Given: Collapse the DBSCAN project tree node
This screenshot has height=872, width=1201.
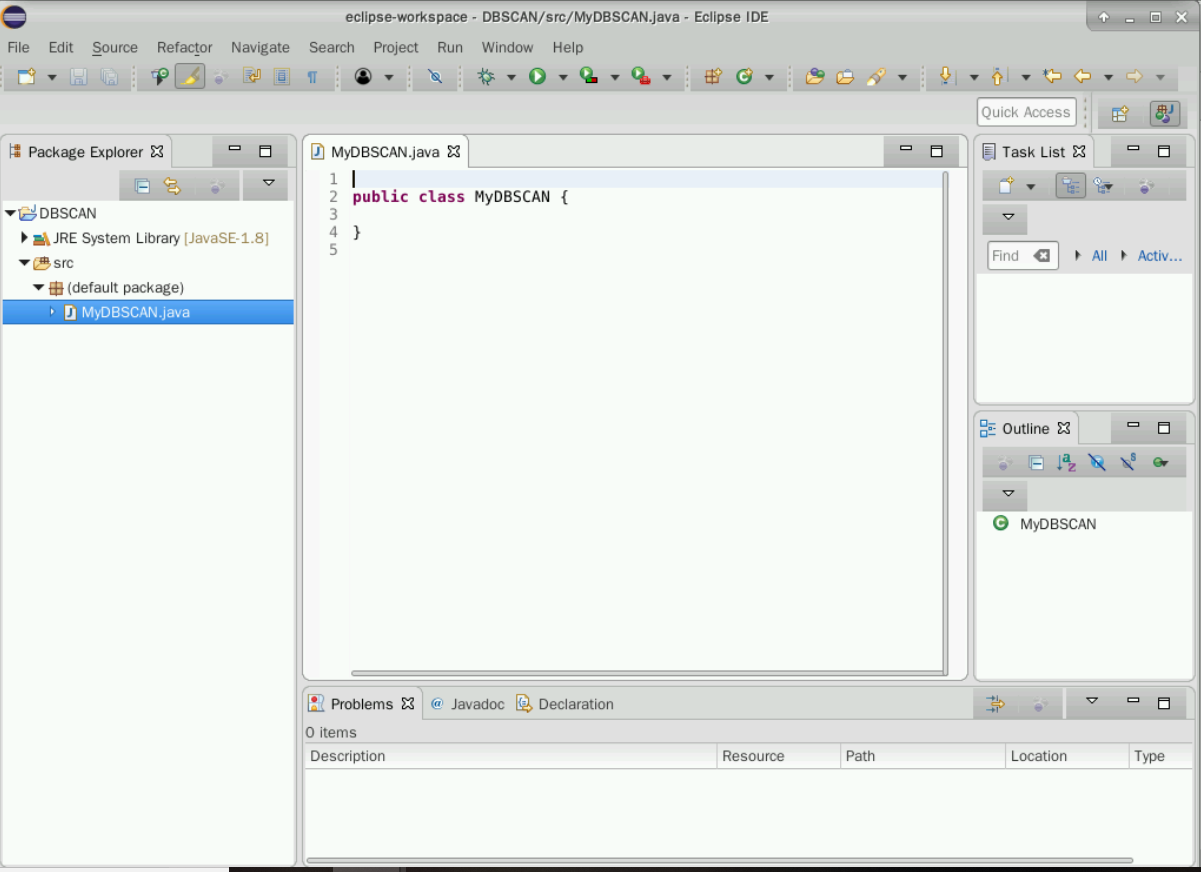Looking at the screenshot, I should [10, 213].
